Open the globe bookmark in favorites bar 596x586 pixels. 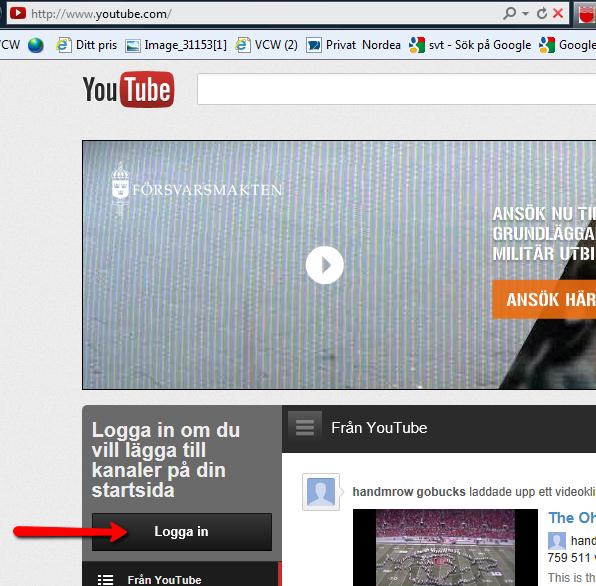pyautogui.click(x=36, y=45)
